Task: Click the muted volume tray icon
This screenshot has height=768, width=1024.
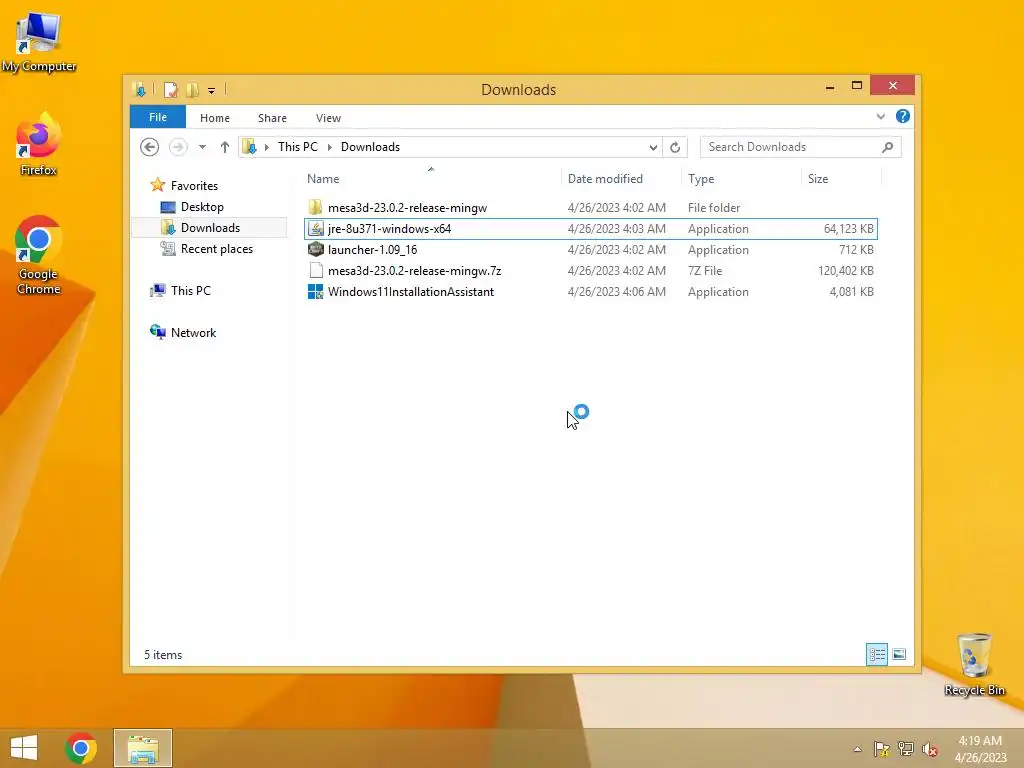Action: pyautogui.click(x=930, y=749)
